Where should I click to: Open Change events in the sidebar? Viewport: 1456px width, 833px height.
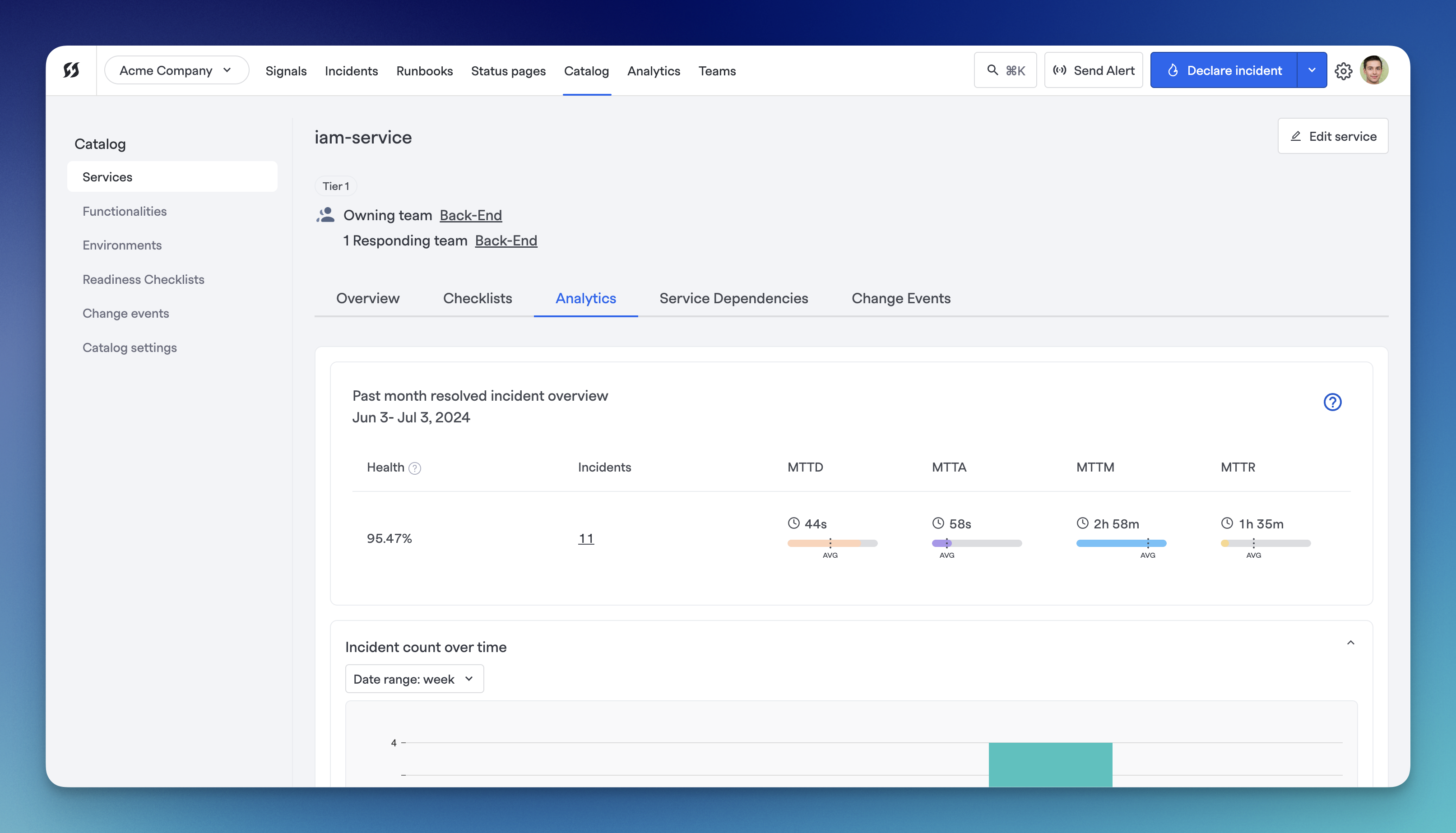[126, 313]
